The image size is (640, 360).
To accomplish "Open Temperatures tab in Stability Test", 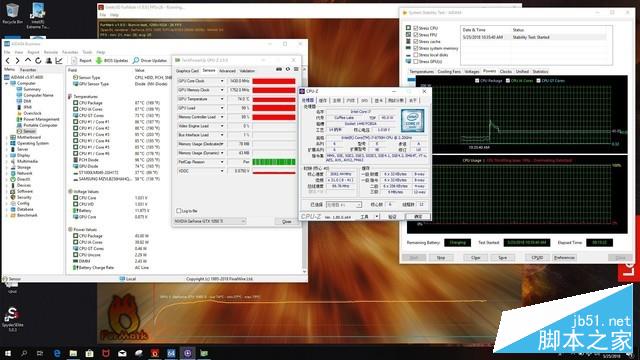I will [421, 71].
